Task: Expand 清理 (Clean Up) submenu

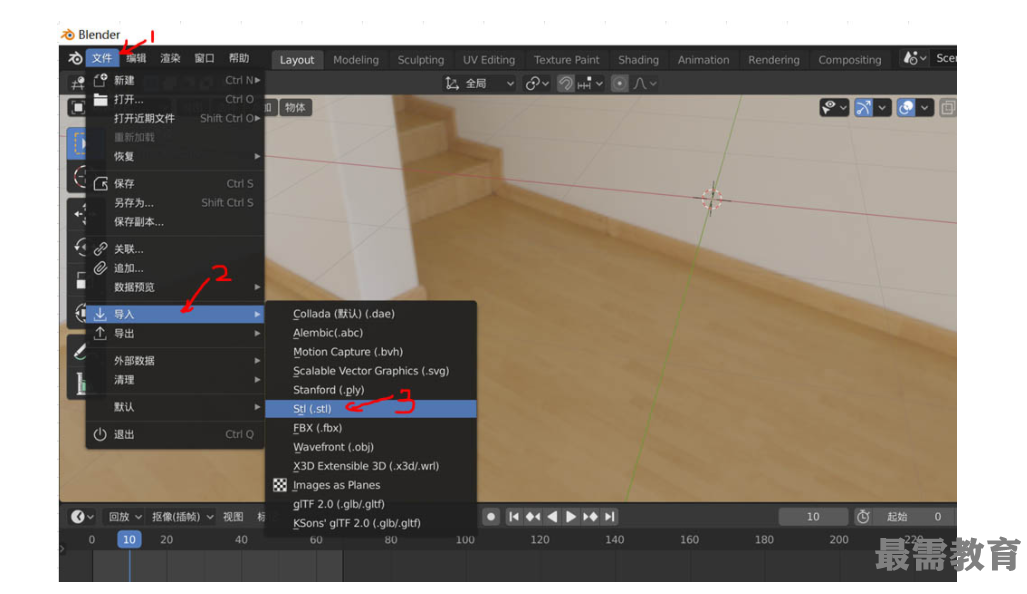Action: (176, 380)
